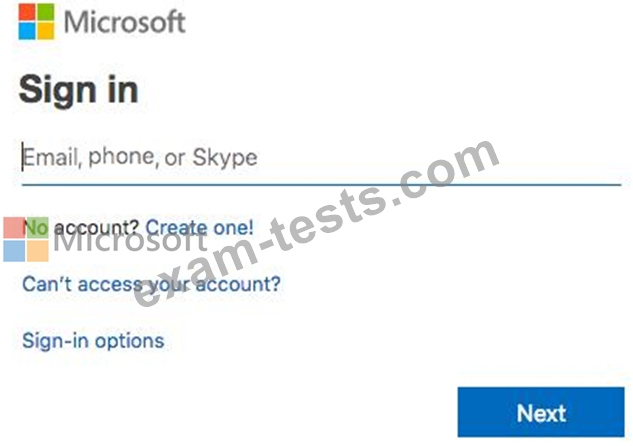Click the "No account?" text
This screenshot has width=633, height=446.
click(81, 228)
